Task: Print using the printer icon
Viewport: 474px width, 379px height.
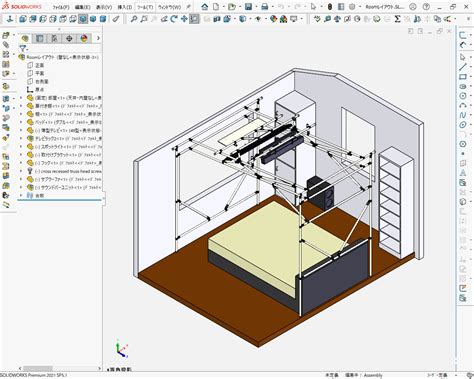Action: (x=265, y=7)
